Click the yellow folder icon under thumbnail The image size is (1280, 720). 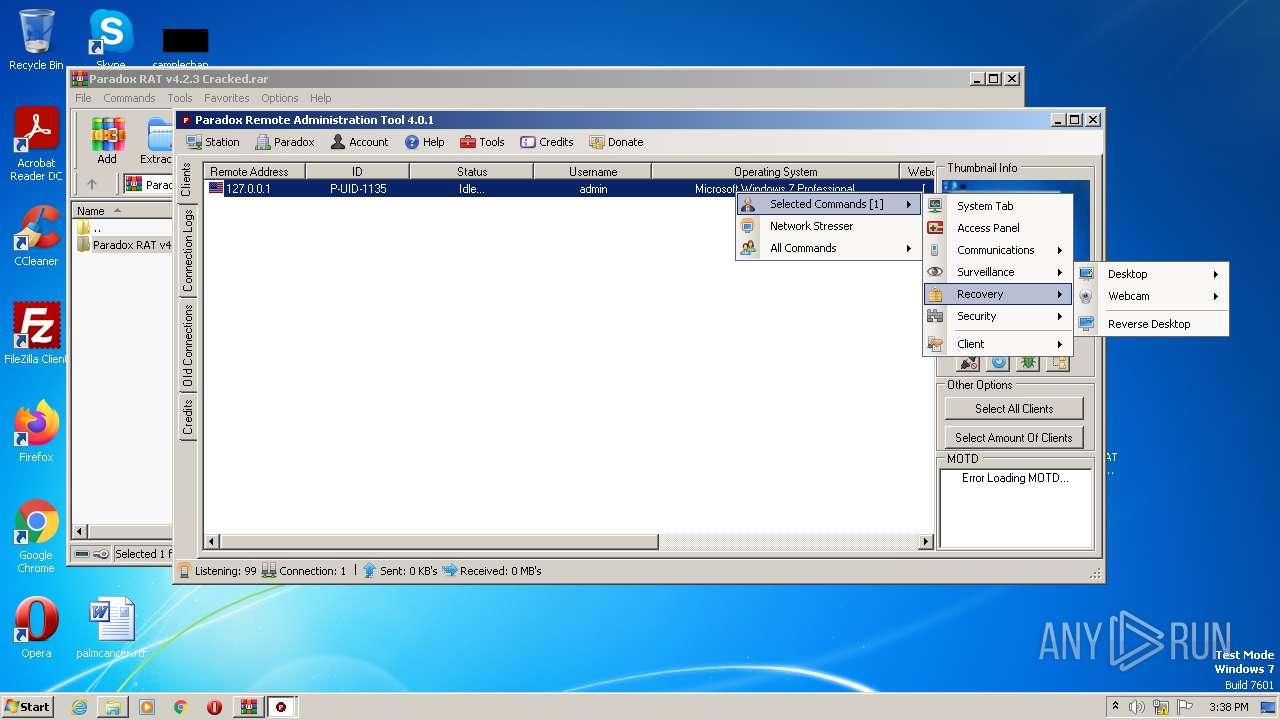pos(1058,364)
